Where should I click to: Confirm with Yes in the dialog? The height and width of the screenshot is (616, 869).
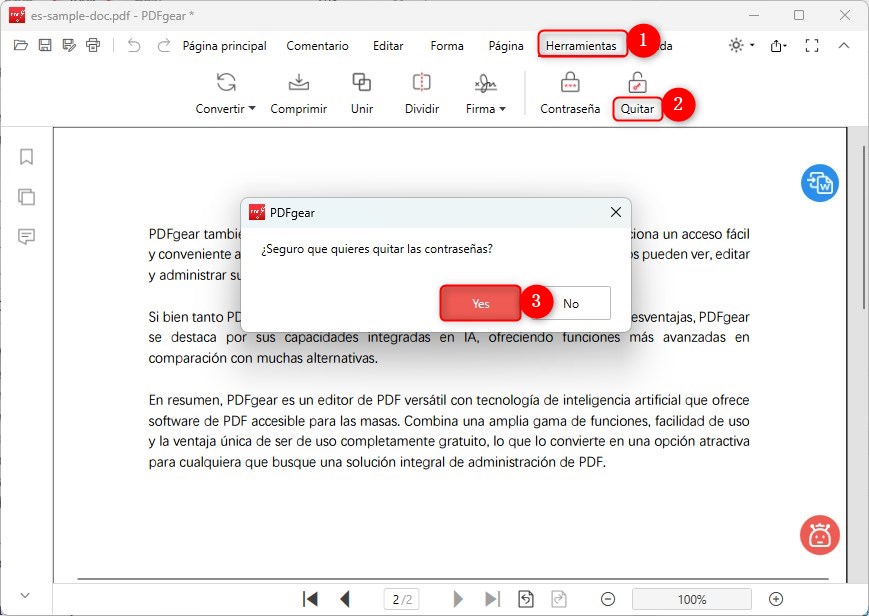tap(480, 303)
